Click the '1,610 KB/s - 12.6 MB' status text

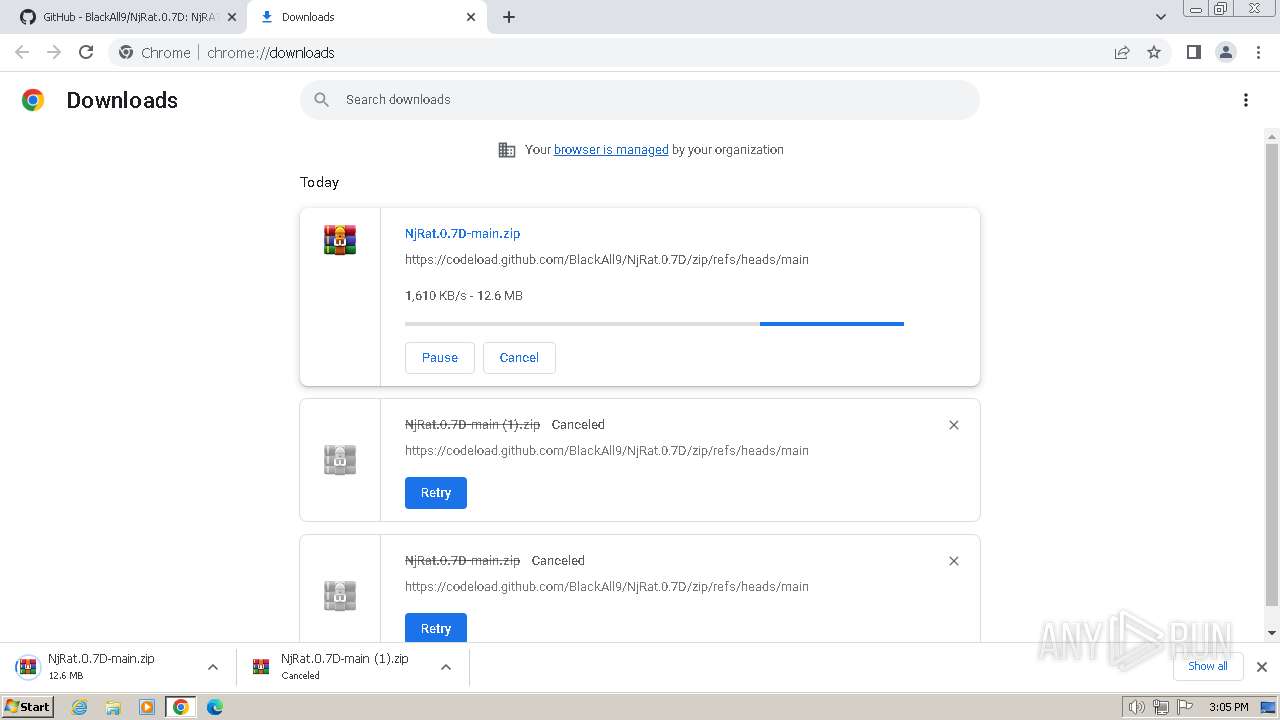pos(464,296)
